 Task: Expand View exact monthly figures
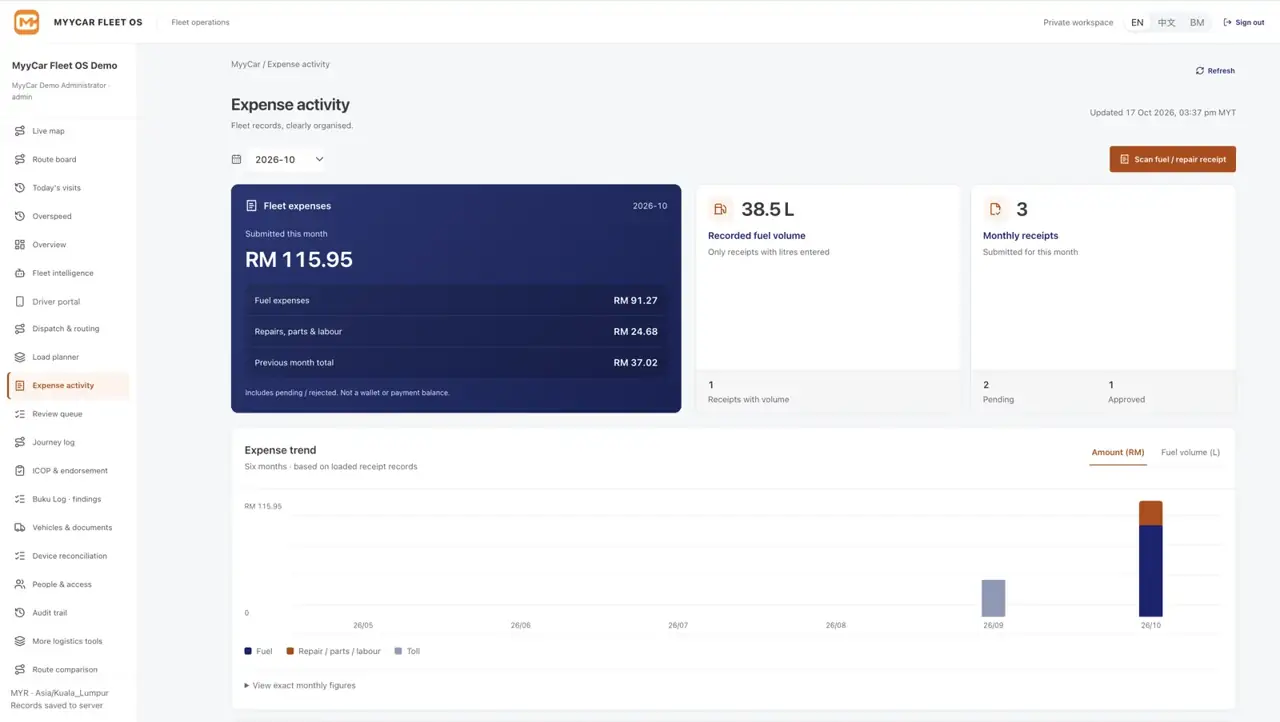click(x=300, y=686)
